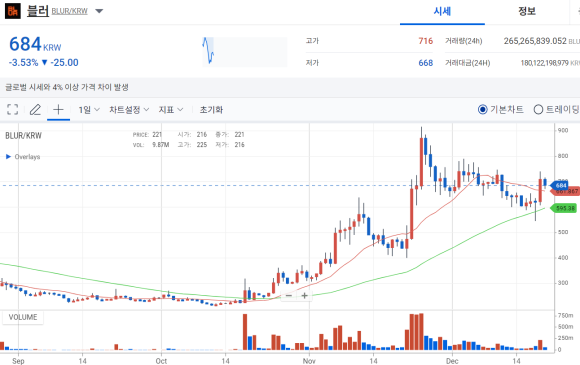Viewport: 580px width, 365px height.
Task: Zoom in chart with plus button
Action: tap(304, 295)
